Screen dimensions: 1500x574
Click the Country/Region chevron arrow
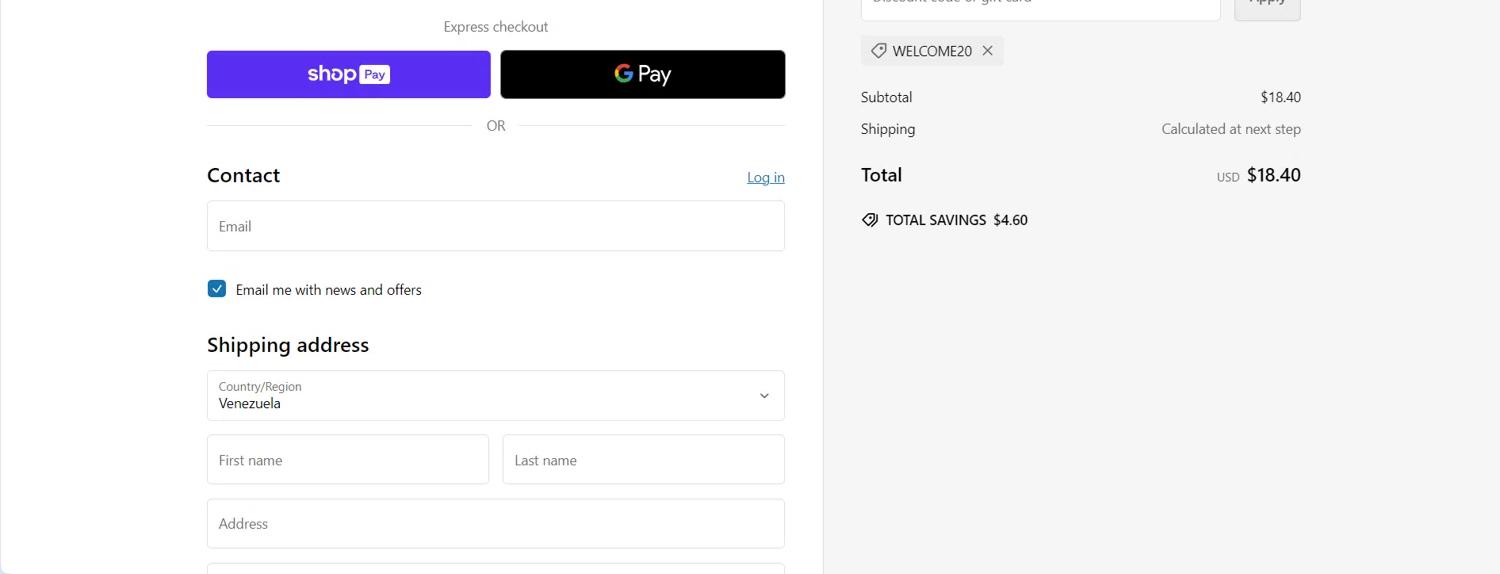point(764,396)
